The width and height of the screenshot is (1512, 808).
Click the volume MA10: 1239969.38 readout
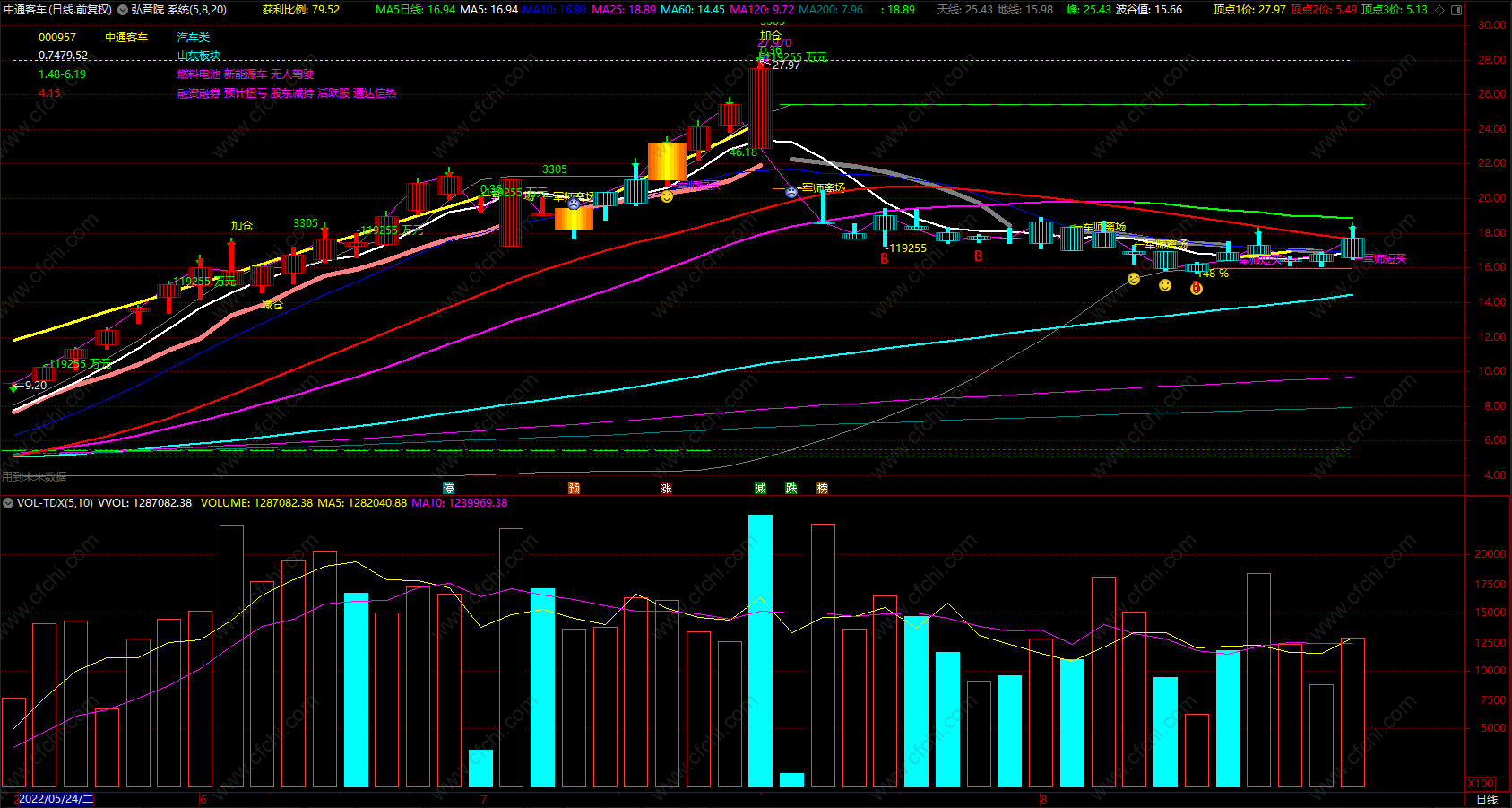[460, 503]
